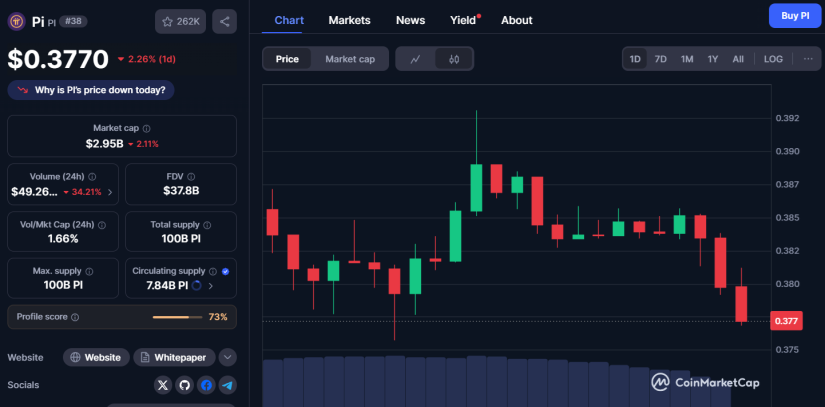This screenshot has height=407, width=825.
Task: Open the About tab
Action: click(x=517, y=21)
